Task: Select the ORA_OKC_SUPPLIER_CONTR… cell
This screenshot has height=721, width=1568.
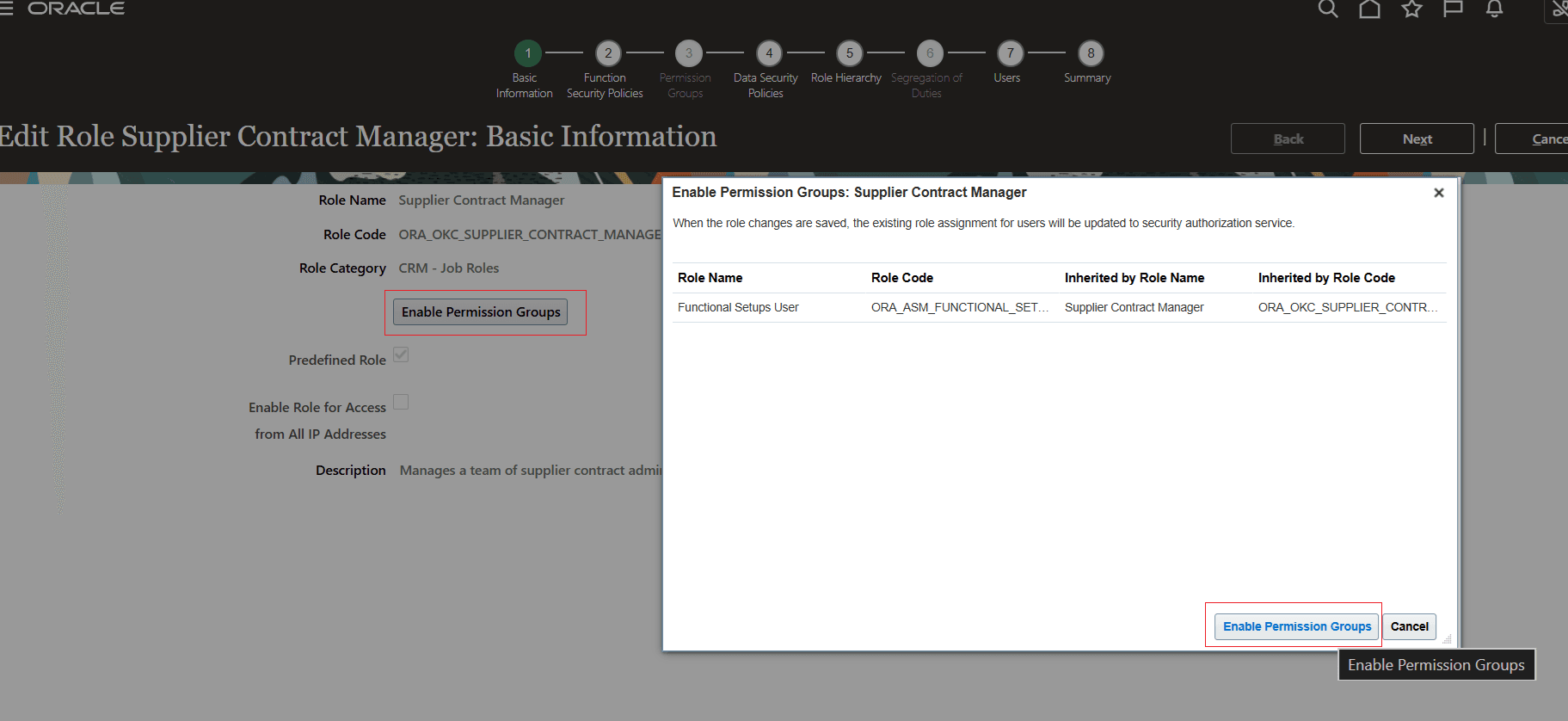Action: tap(1348, 307)
